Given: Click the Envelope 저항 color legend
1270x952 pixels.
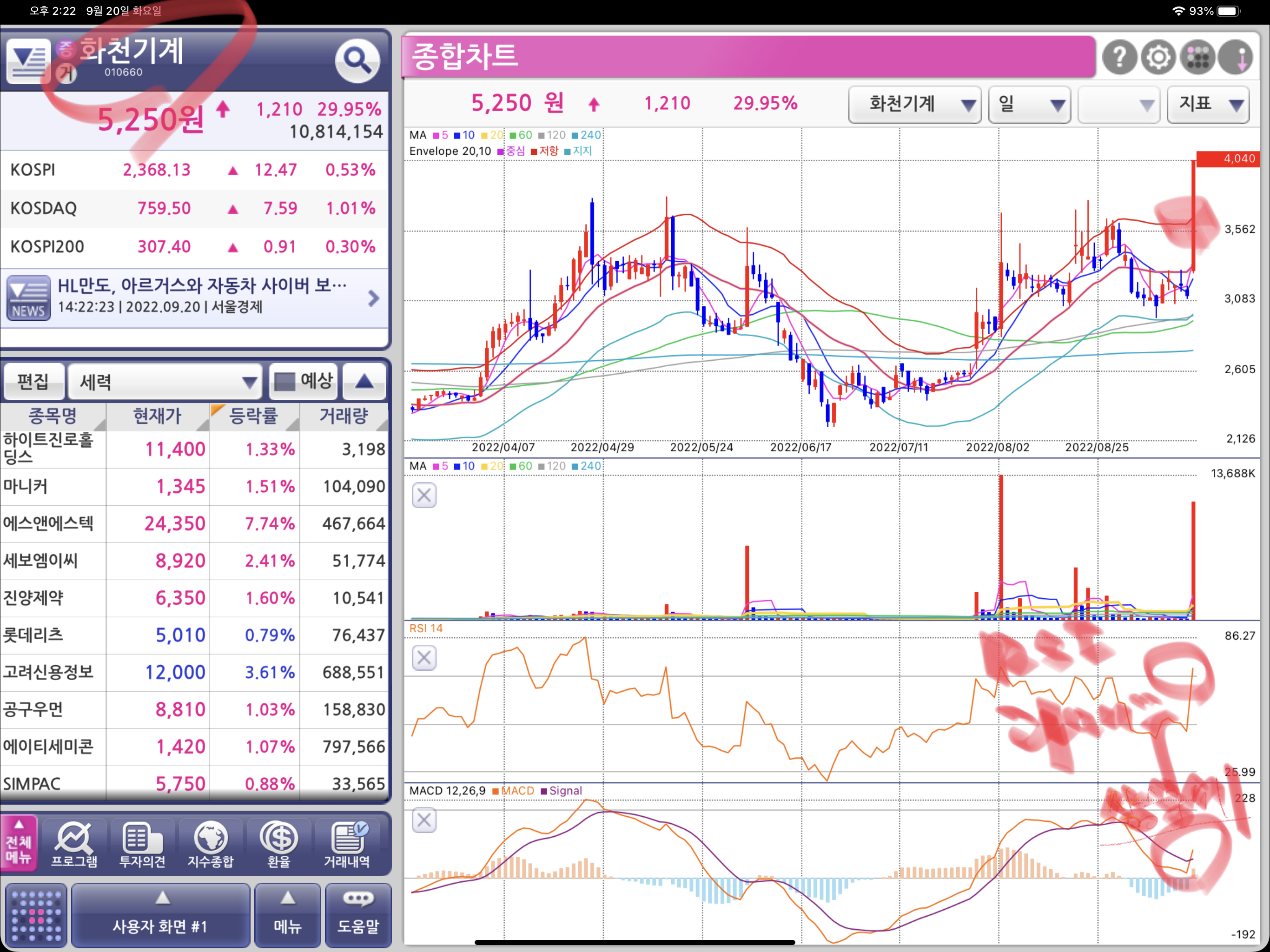Looking at the screenshot, I should pyautogui.click(x=544, y=151).
